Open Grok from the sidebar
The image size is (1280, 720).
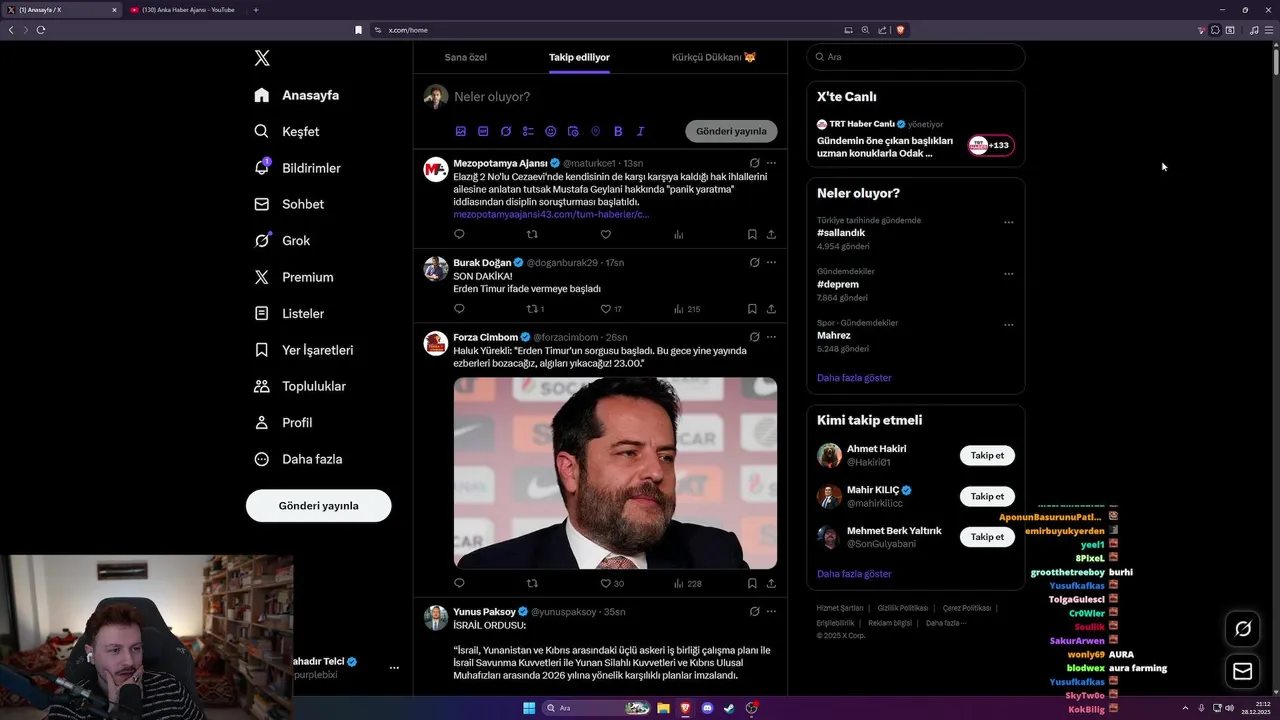pos(282,240)
